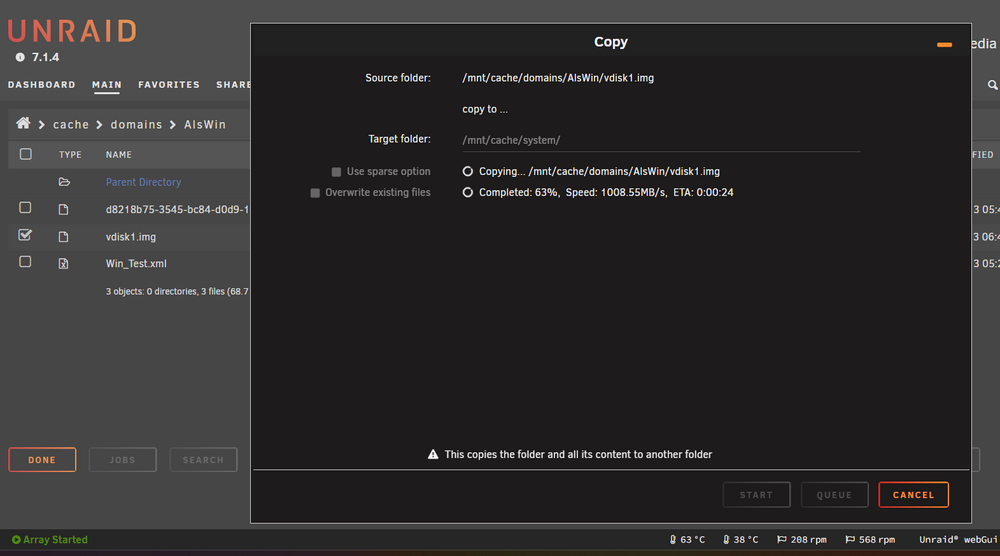Click the Copying... status line

point(599,172)
